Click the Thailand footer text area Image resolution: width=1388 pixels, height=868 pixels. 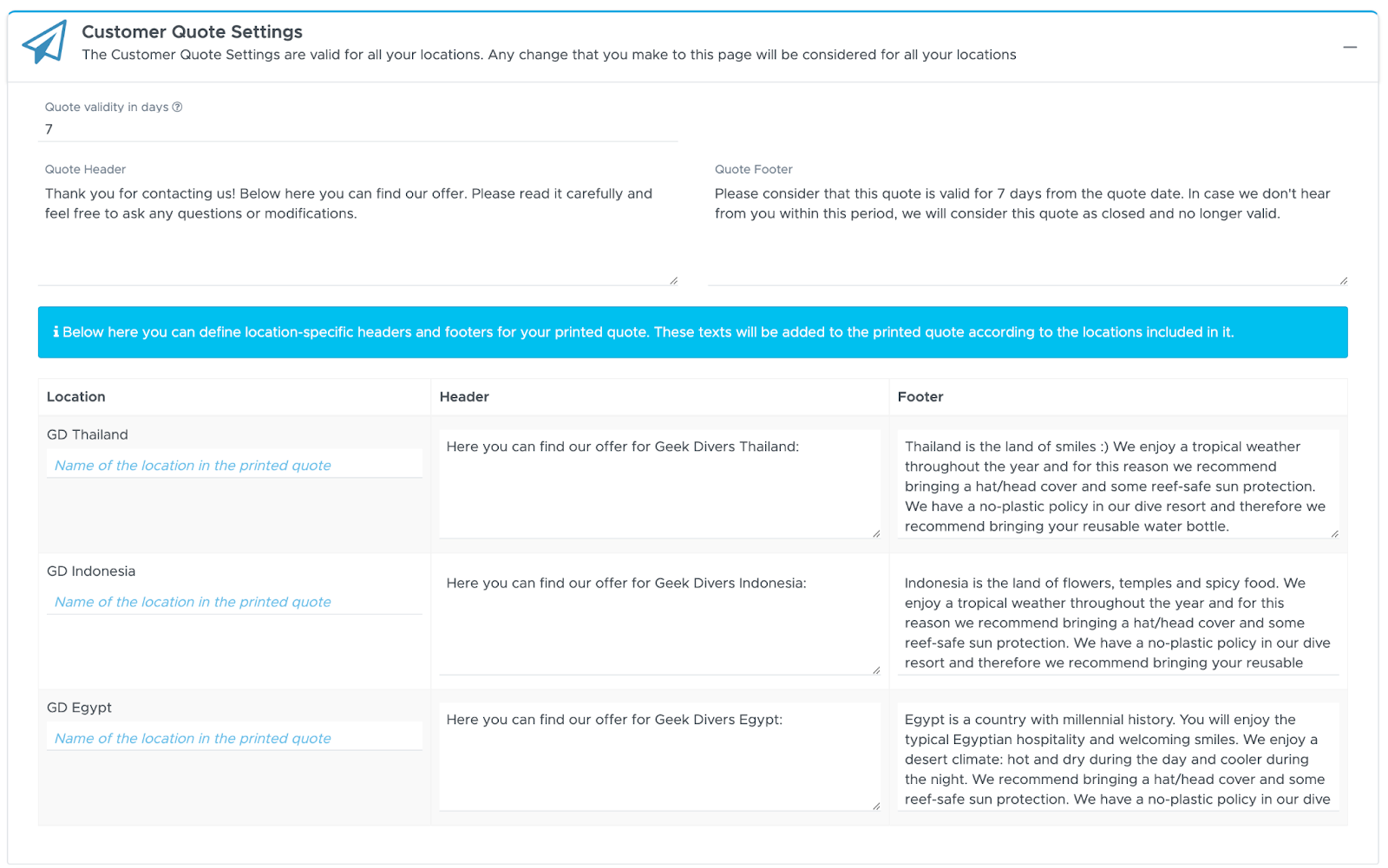pyautogui.click(x=1117, y=484)
